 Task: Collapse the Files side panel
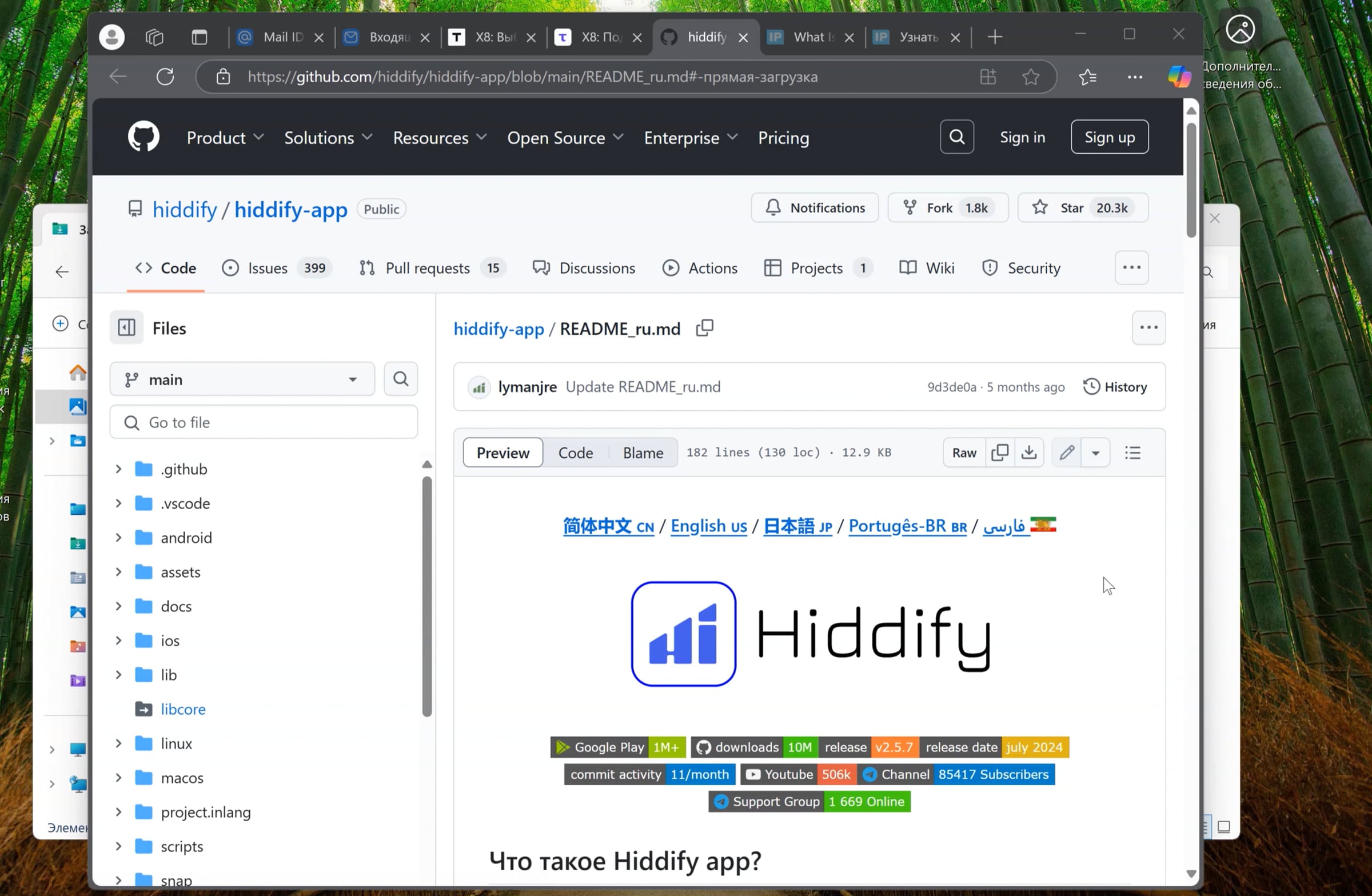click(126, 327)
